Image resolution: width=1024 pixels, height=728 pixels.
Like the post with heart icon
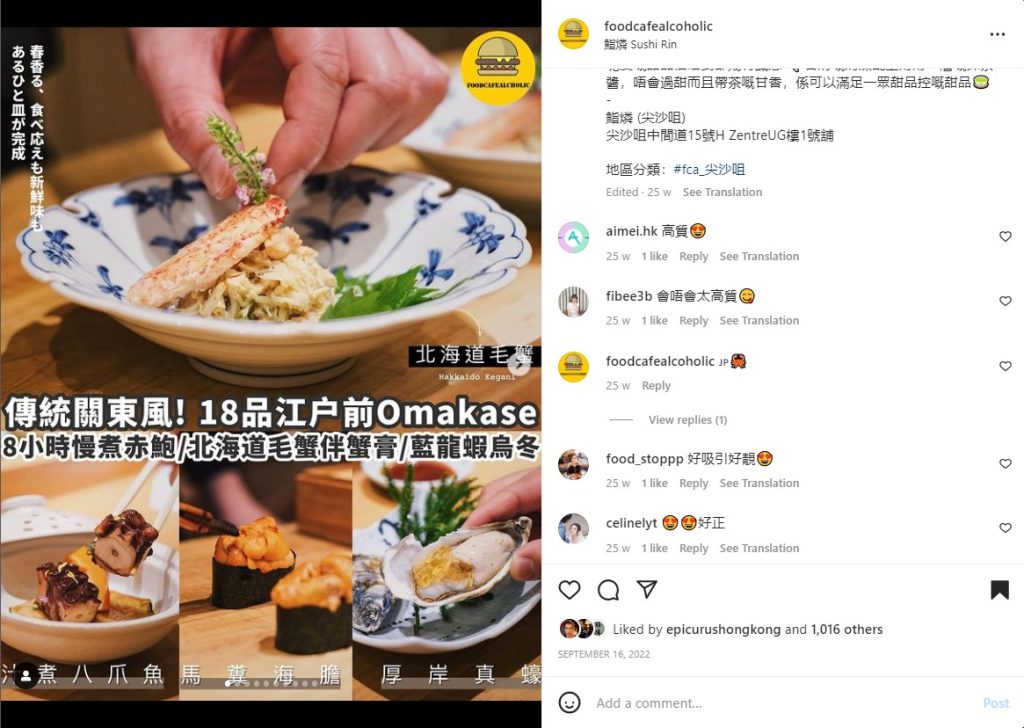(x=569, y=590)
